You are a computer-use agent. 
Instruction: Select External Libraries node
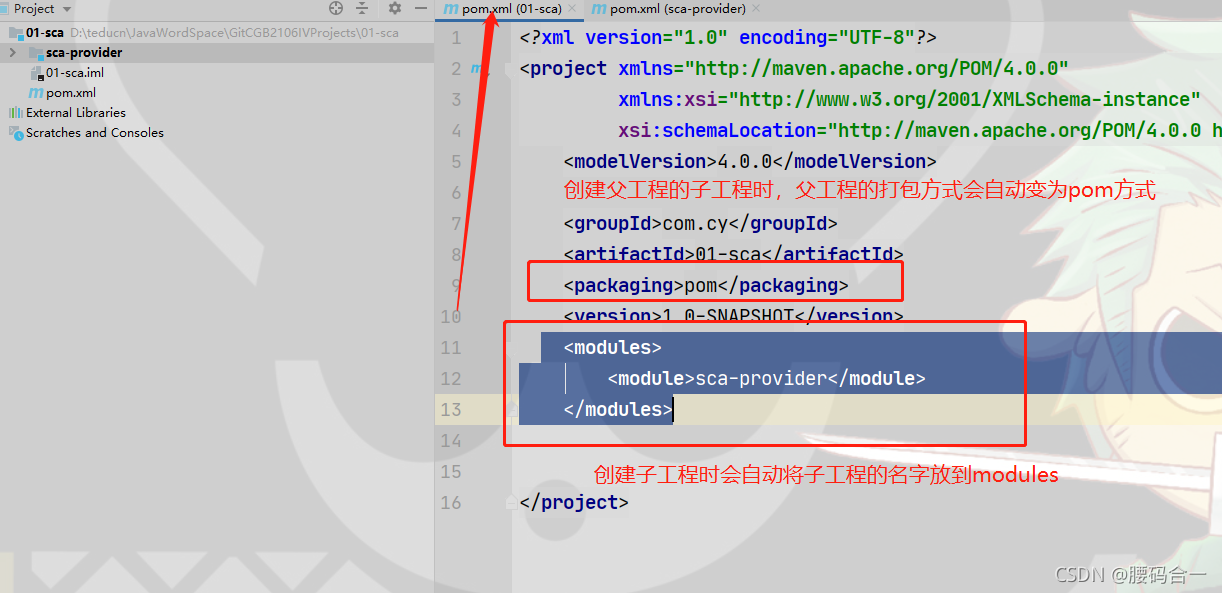click(x=76, y=112)
